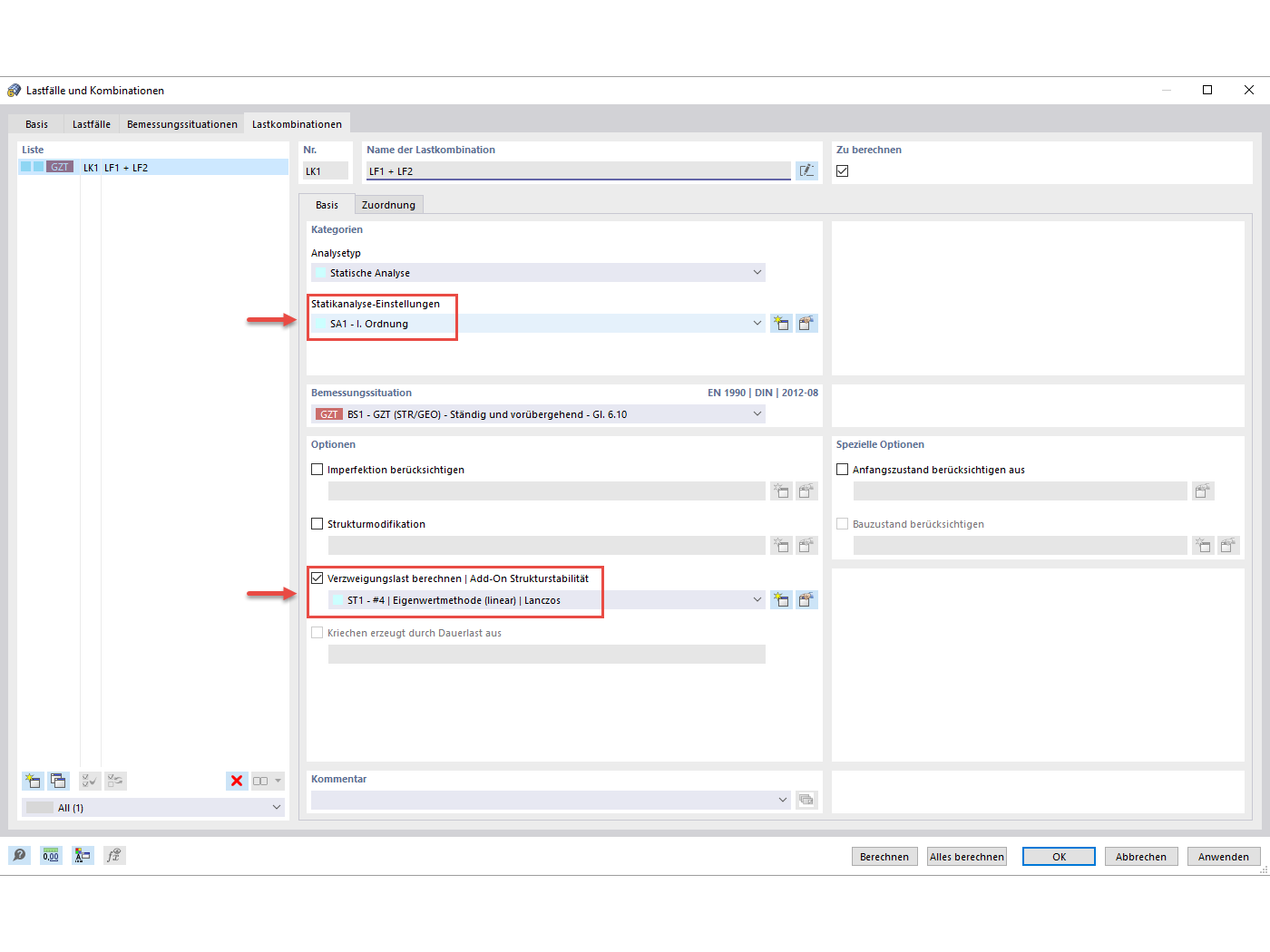Open the Analysetyp dropdown
This screenshot has height=952, width=1270.
(757, 272)
